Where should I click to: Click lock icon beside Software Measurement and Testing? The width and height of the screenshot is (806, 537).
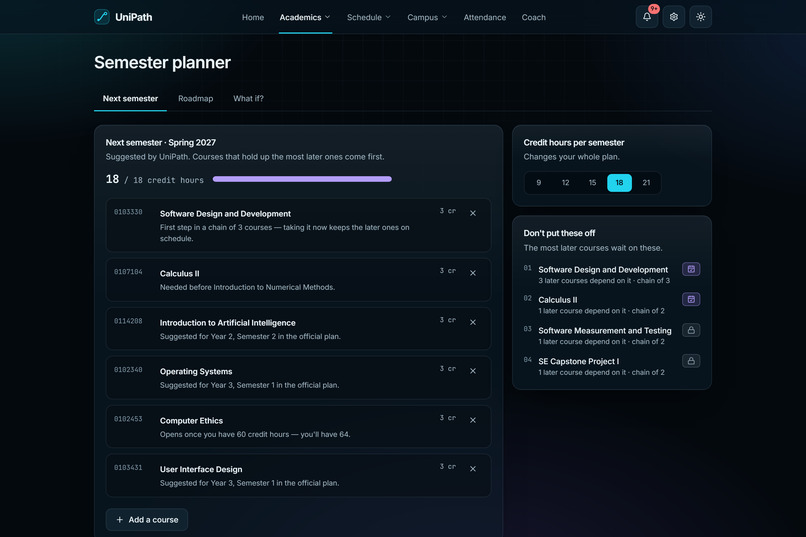[691, 330]
